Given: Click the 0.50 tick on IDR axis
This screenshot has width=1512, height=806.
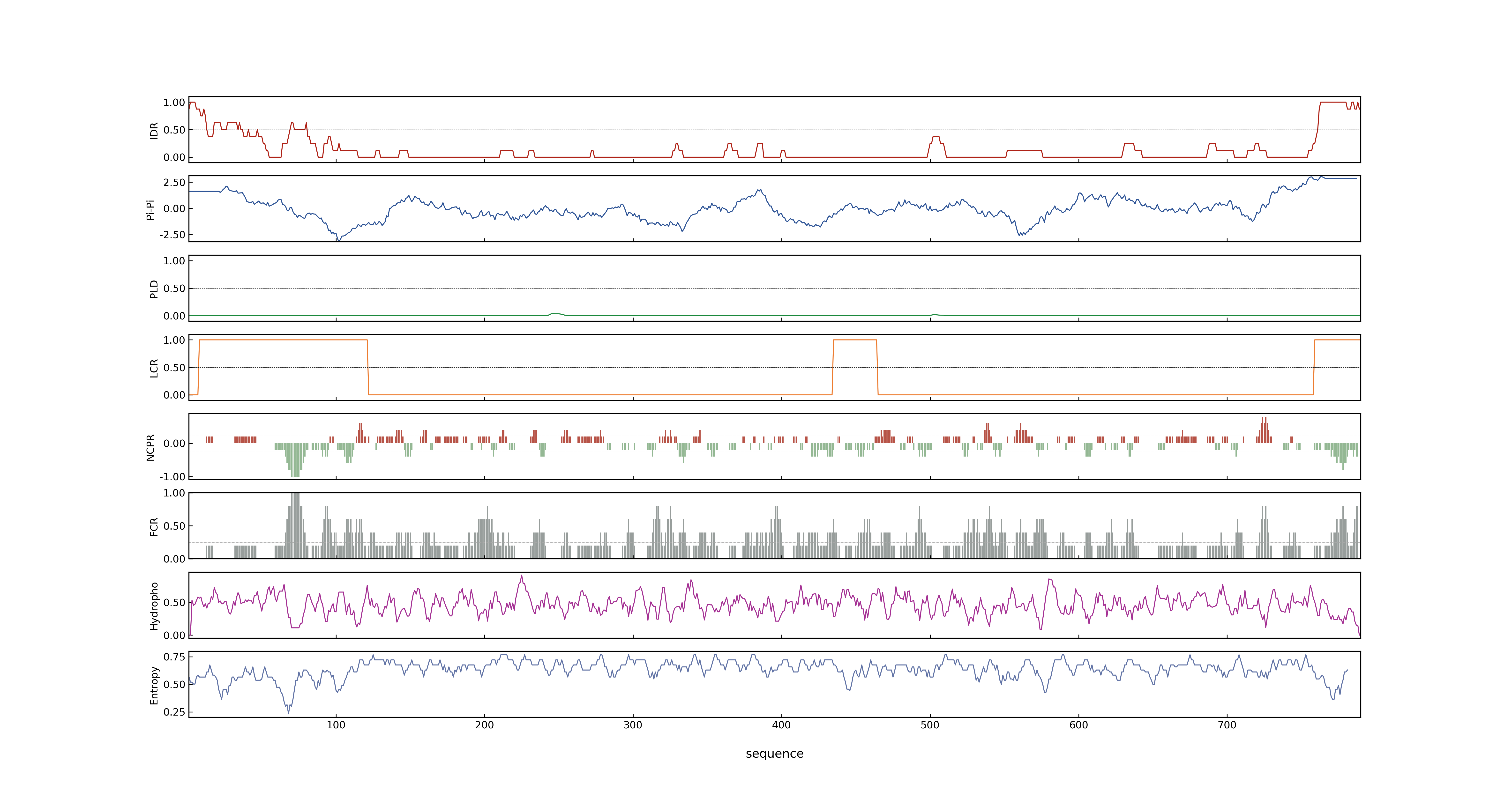Looking at the screenshot, I should 174,130.
